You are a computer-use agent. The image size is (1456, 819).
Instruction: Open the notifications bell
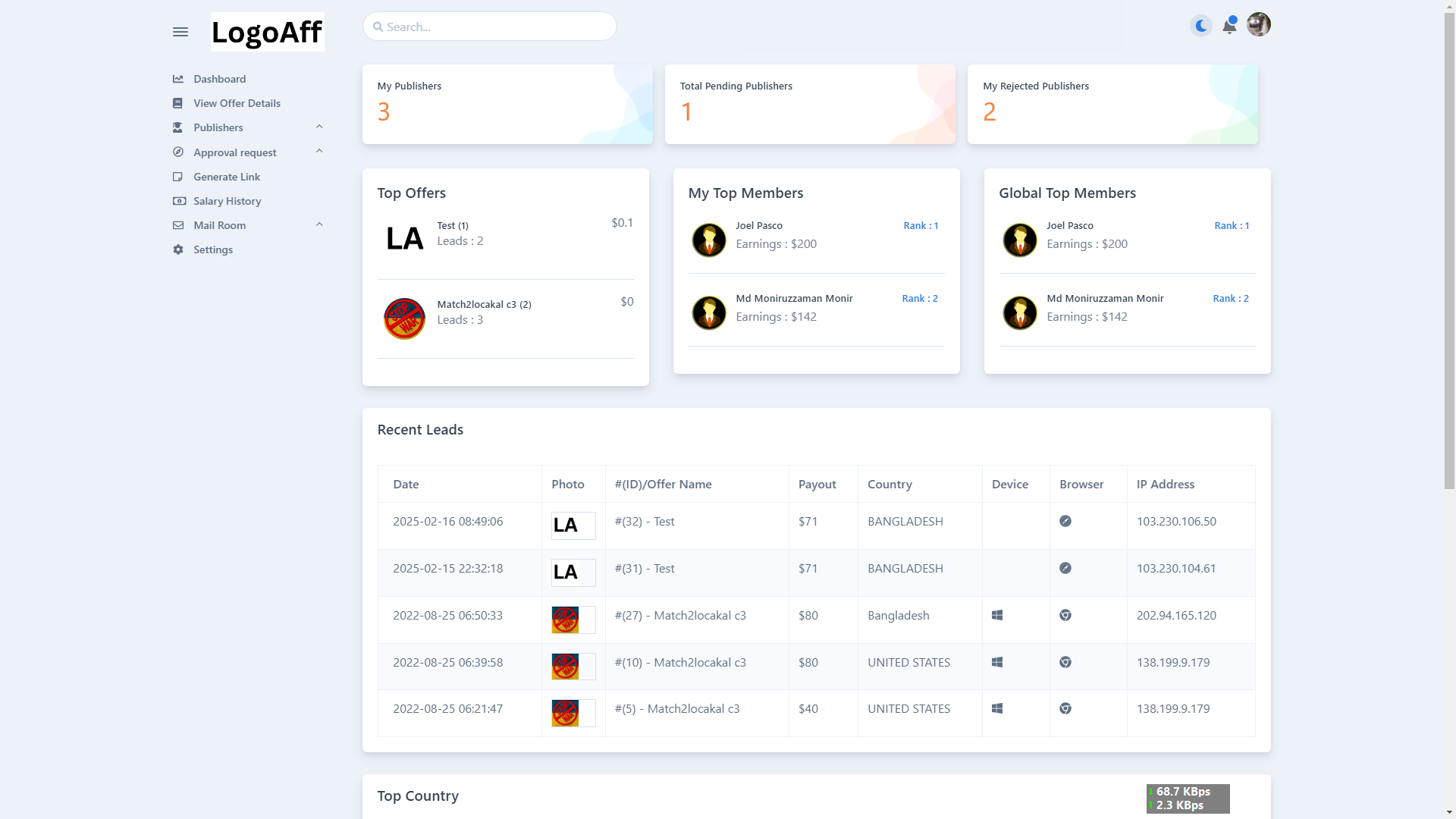pyautogui.click(x=1229, y=27)
